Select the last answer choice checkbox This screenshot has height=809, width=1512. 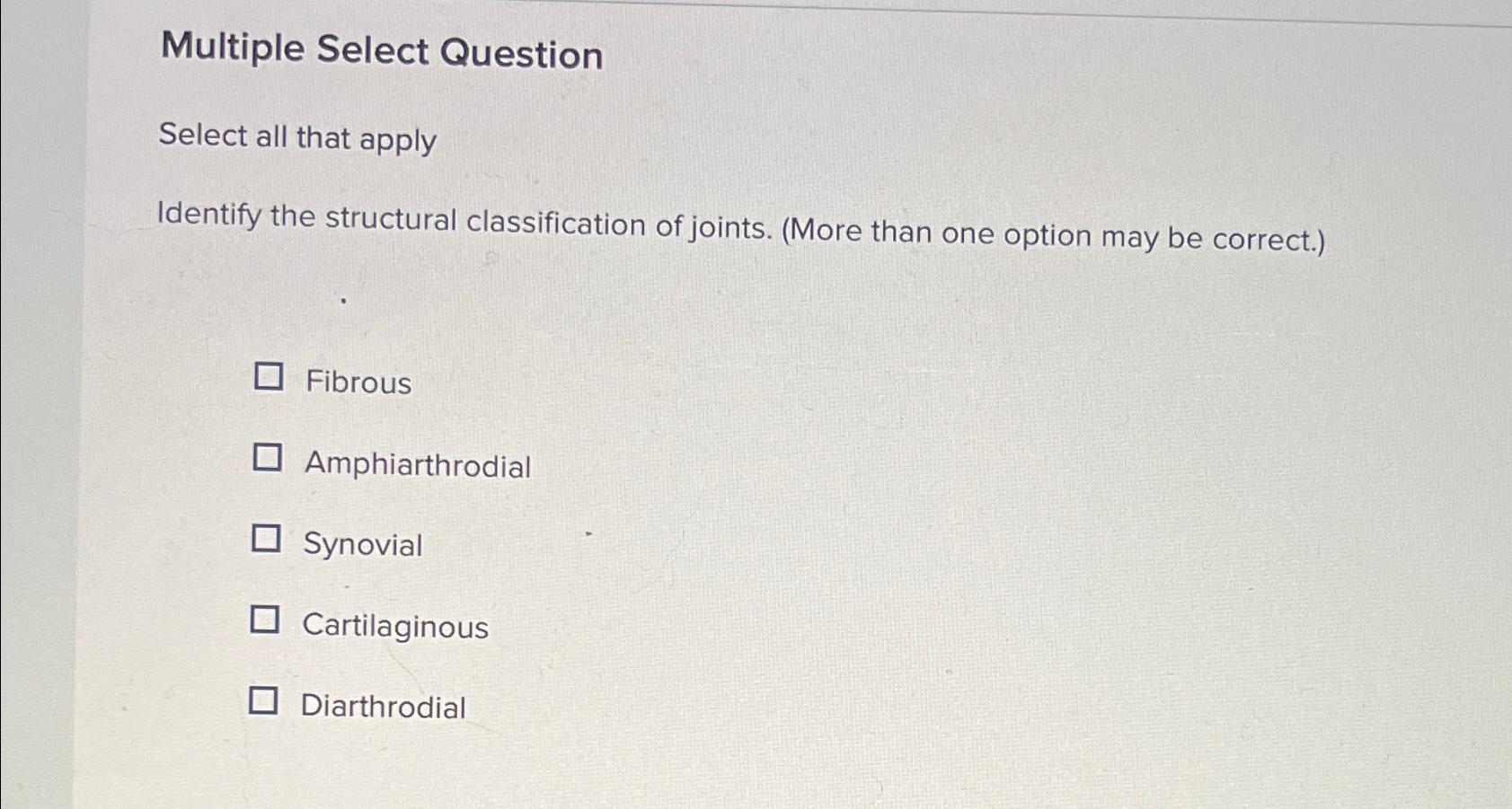point(264,701)
